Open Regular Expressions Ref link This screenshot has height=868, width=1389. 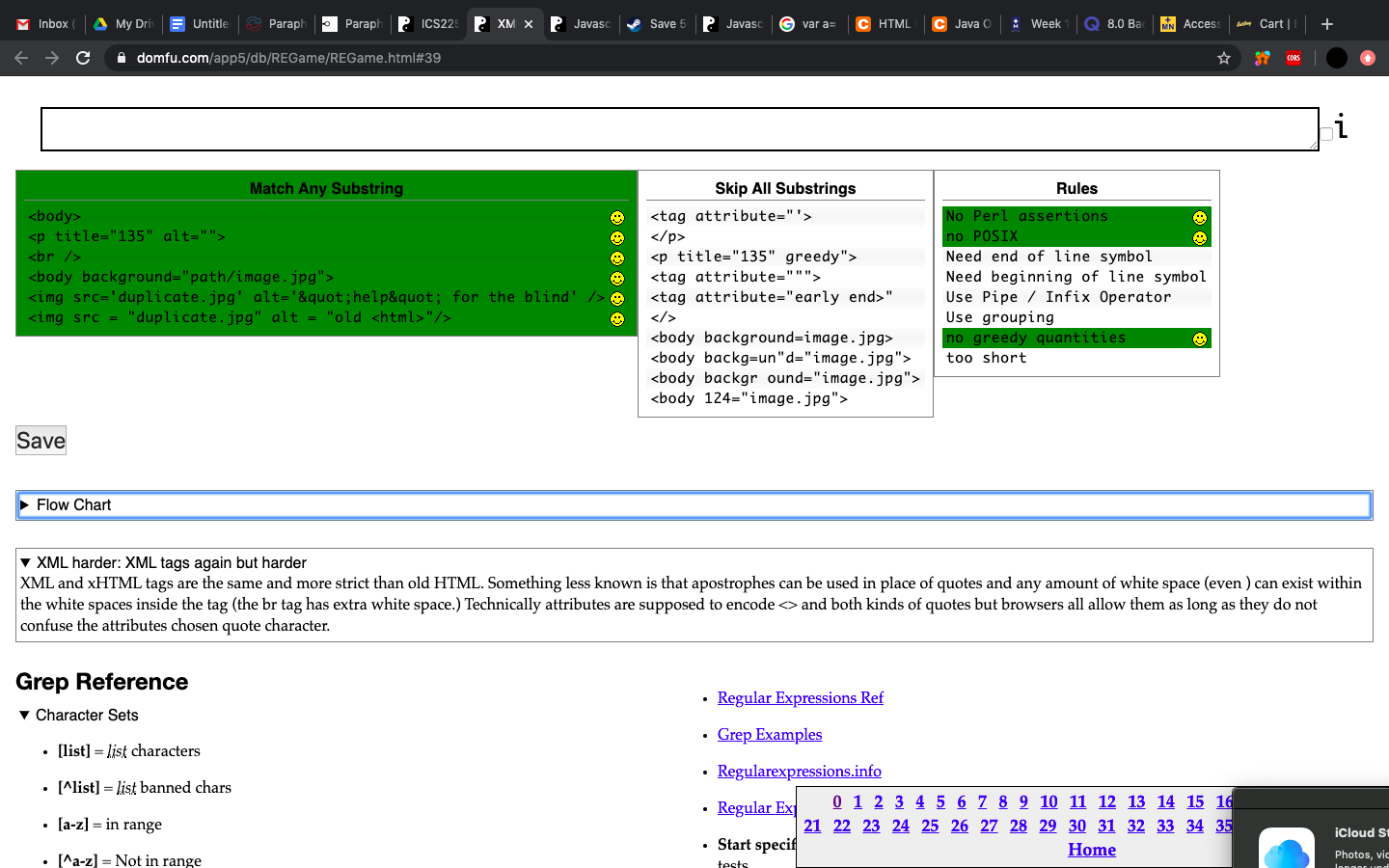pos(801,698)
